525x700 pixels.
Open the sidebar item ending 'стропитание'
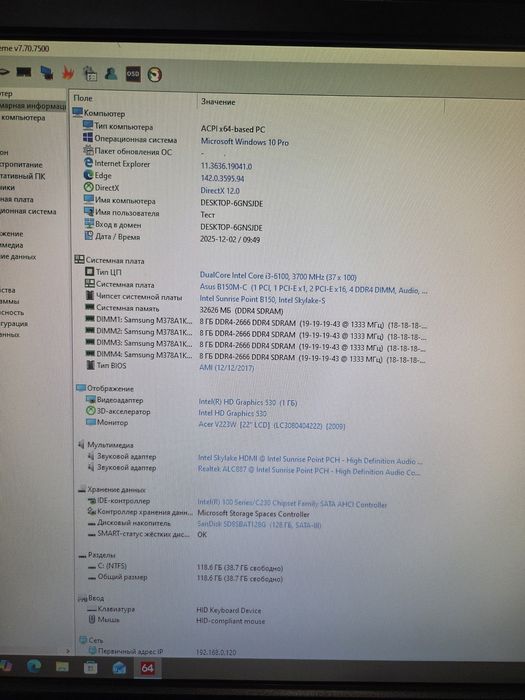pyautogui.click(x=21, y=165)
